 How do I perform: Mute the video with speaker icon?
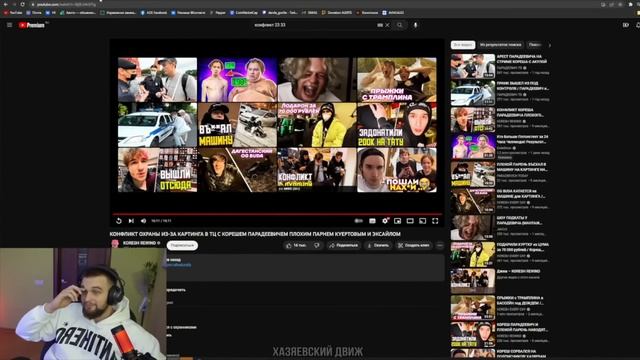143,221
